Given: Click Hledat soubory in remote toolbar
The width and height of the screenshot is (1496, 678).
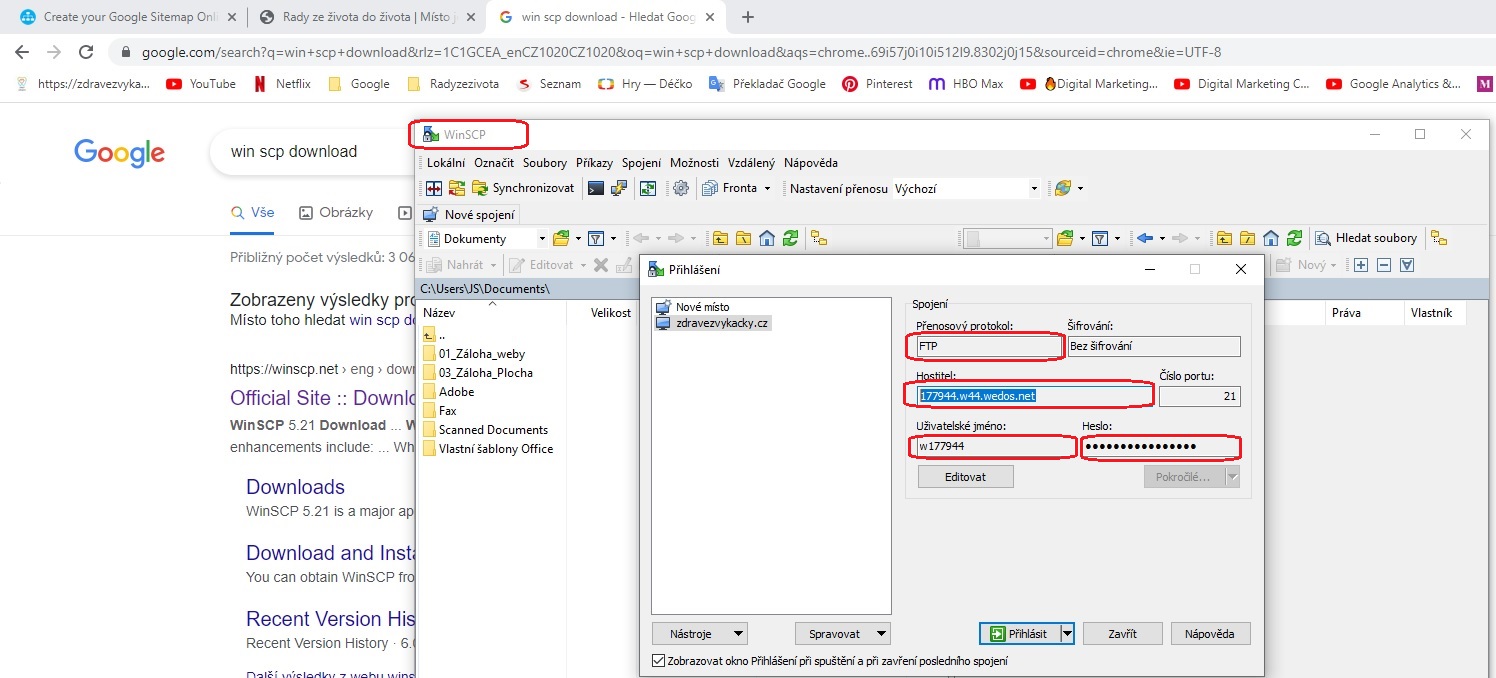Looking at the screenshot, I should [1367, 238].
